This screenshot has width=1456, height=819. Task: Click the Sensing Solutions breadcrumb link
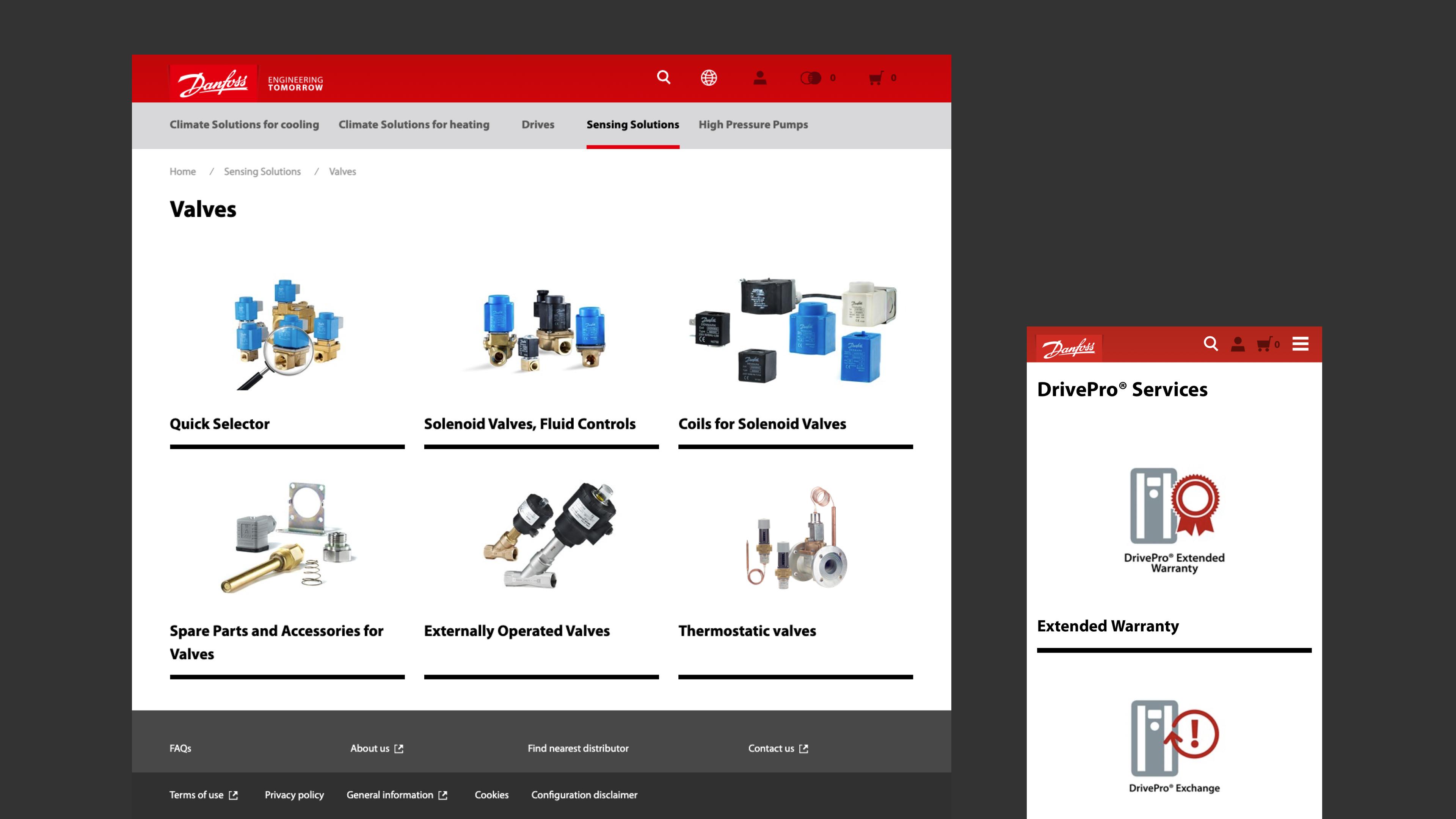tap(262, 171)
